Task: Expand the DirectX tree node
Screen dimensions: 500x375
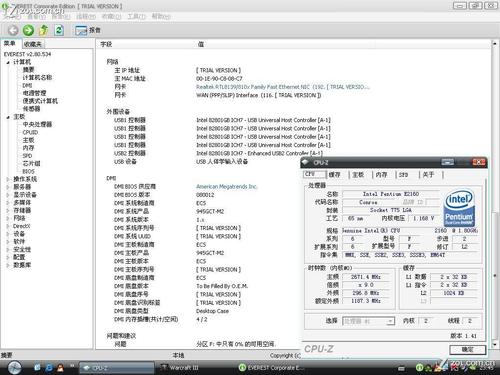Action: tap(8, 226)
